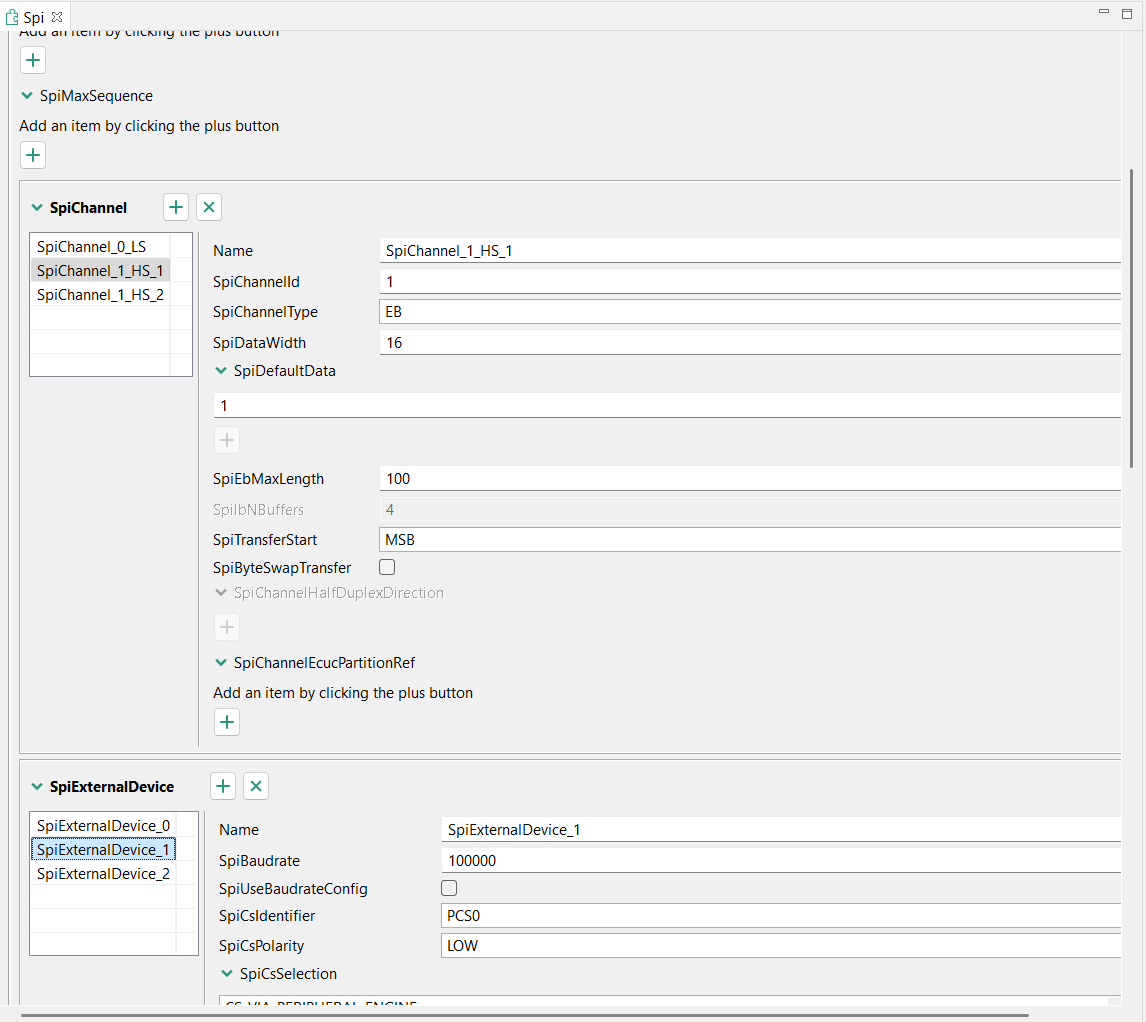The image size is (1146, 1022).
Task: Select SpiChannel_0_LS in channel list
Action: coord(91,246)
